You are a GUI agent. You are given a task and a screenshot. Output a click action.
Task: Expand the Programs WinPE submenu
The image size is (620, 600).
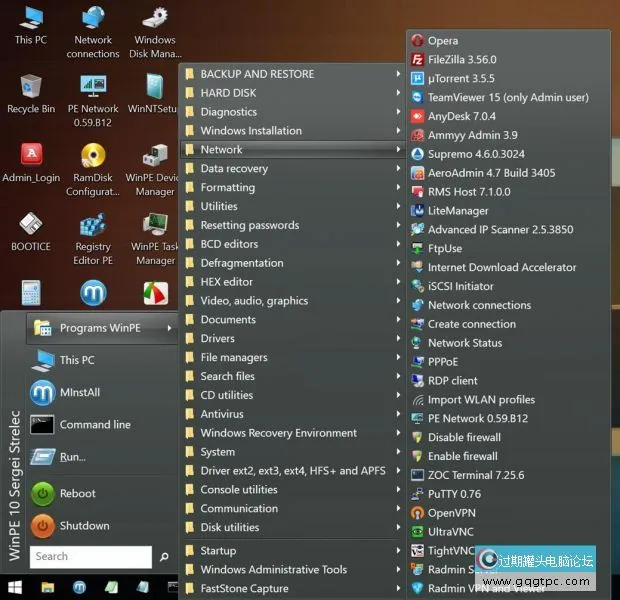(x=100, y=328)
